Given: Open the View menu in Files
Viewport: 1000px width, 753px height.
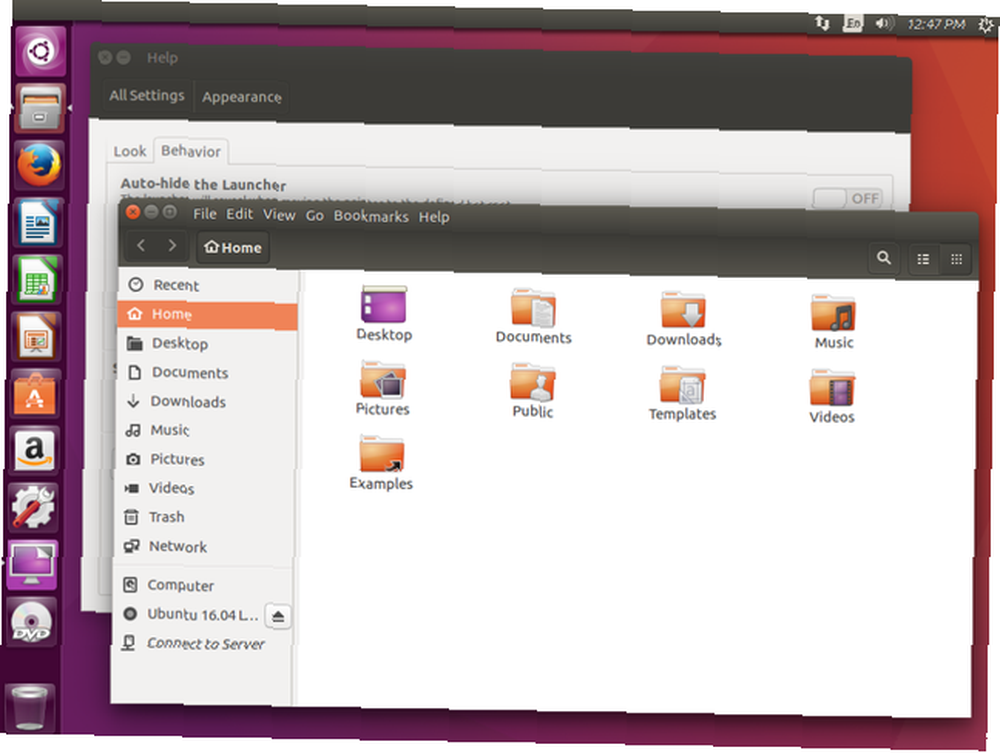Looking at the screenshot, I should [279, 215].
